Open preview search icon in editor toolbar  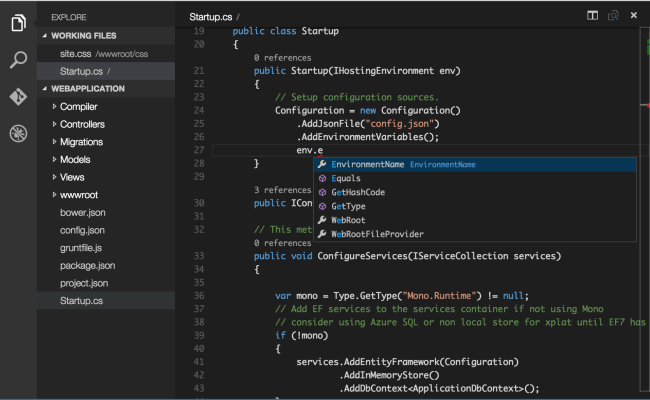(x=613, y=16)
